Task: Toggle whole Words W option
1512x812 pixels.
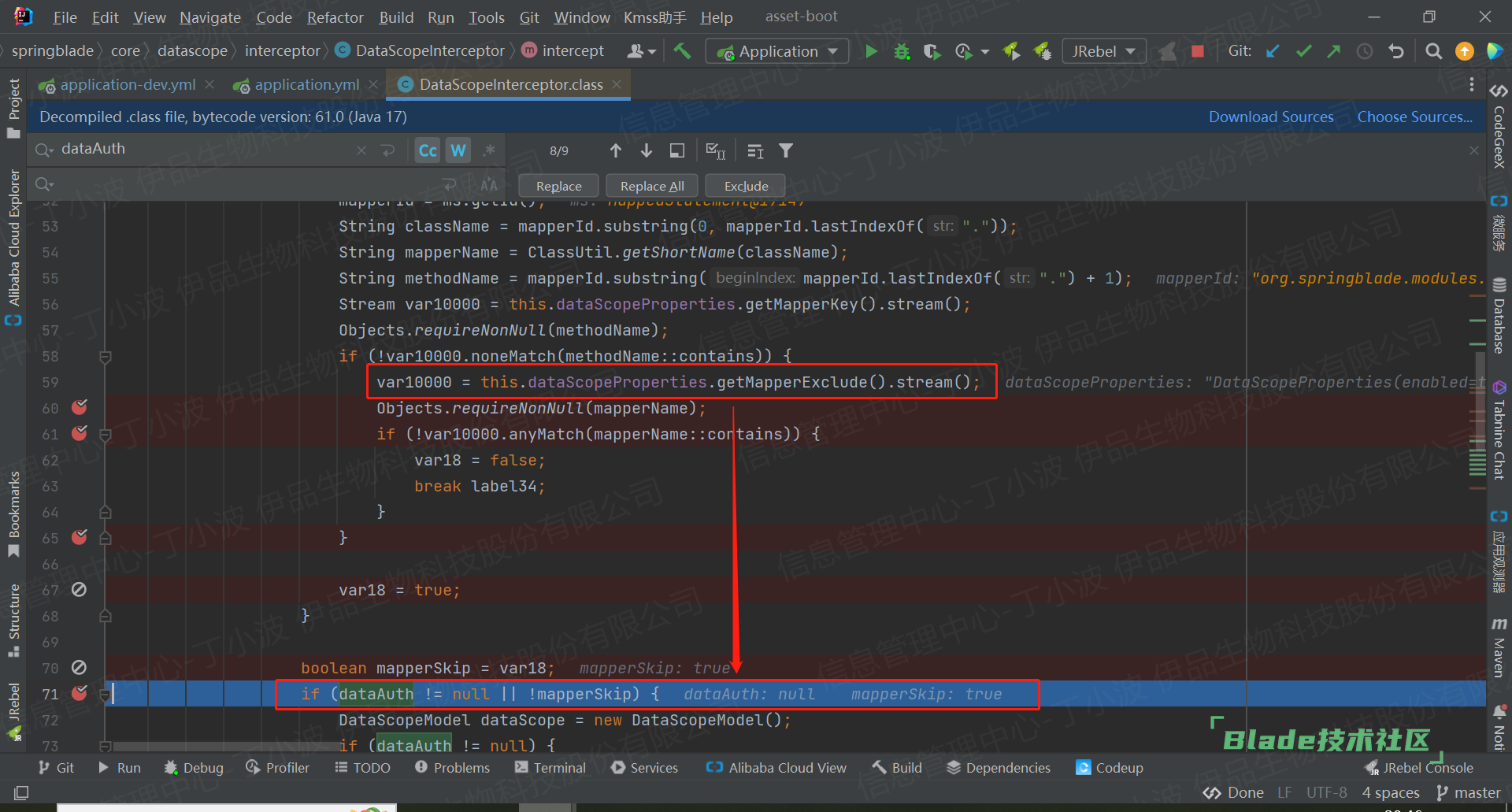Action: [458, 150]
